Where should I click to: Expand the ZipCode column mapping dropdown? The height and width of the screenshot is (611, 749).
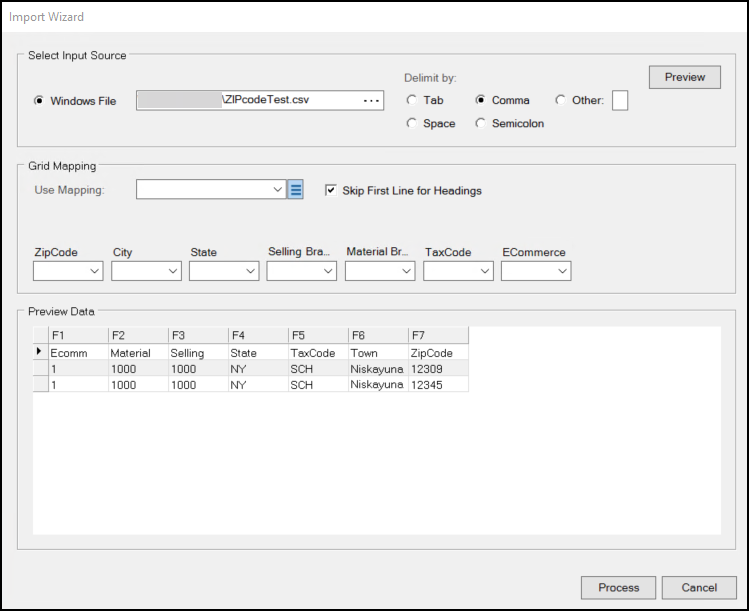coord(68,271)
